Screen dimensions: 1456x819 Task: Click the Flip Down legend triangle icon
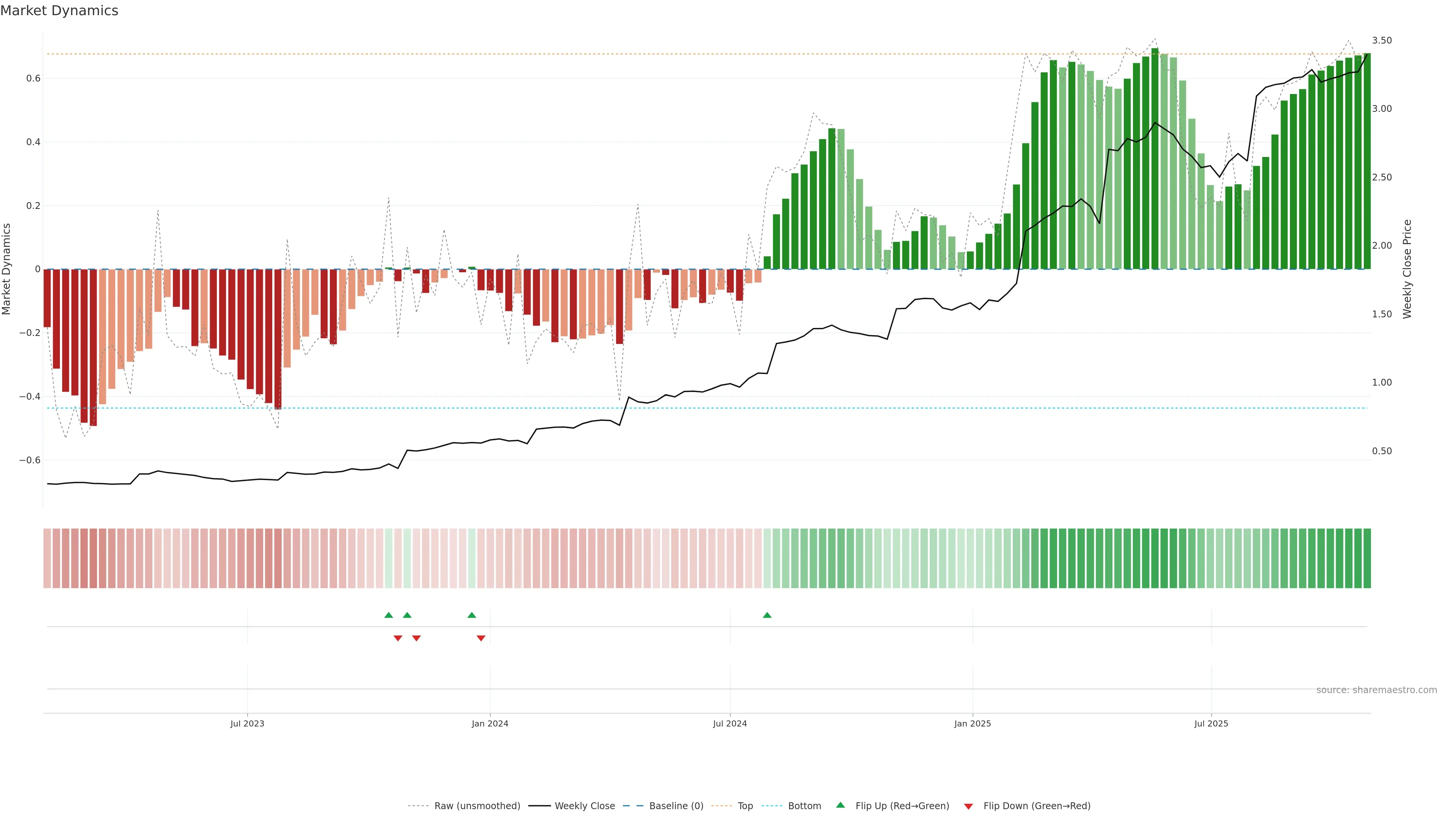click(968, 806)
